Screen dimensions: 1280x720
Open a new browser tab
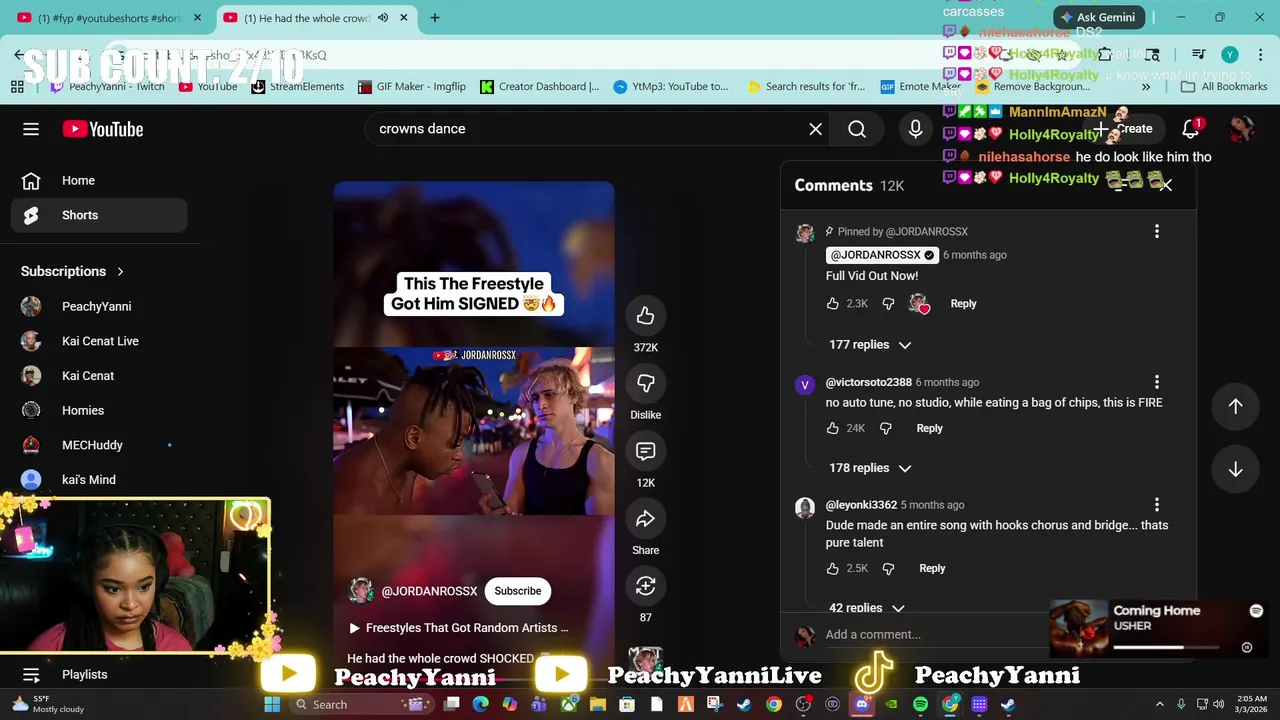[x=434, y=18]
